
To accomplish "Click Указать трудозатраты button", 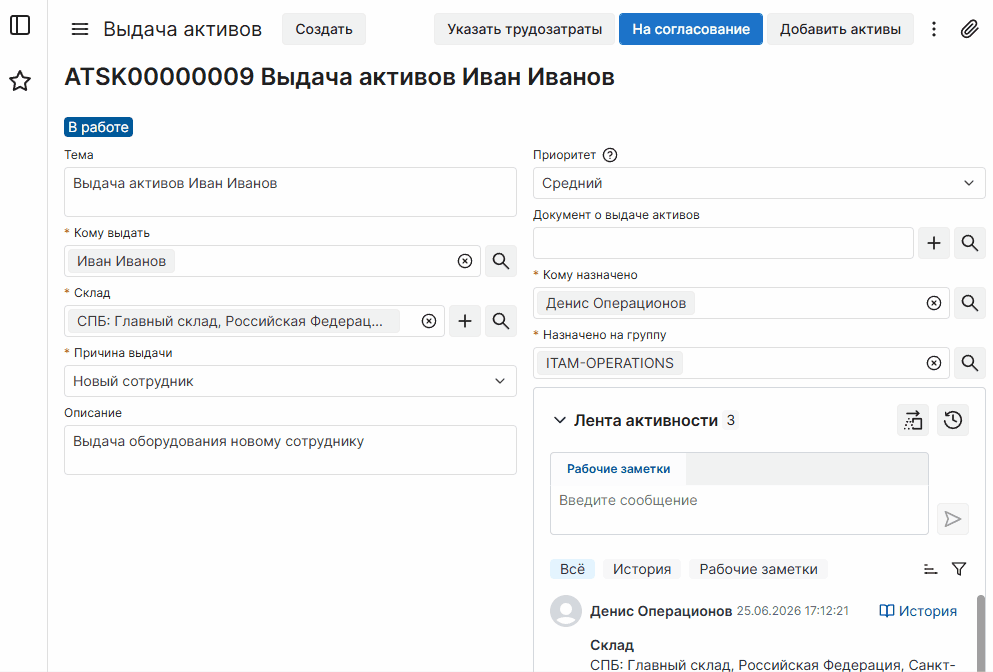I will tap(524, 29).
